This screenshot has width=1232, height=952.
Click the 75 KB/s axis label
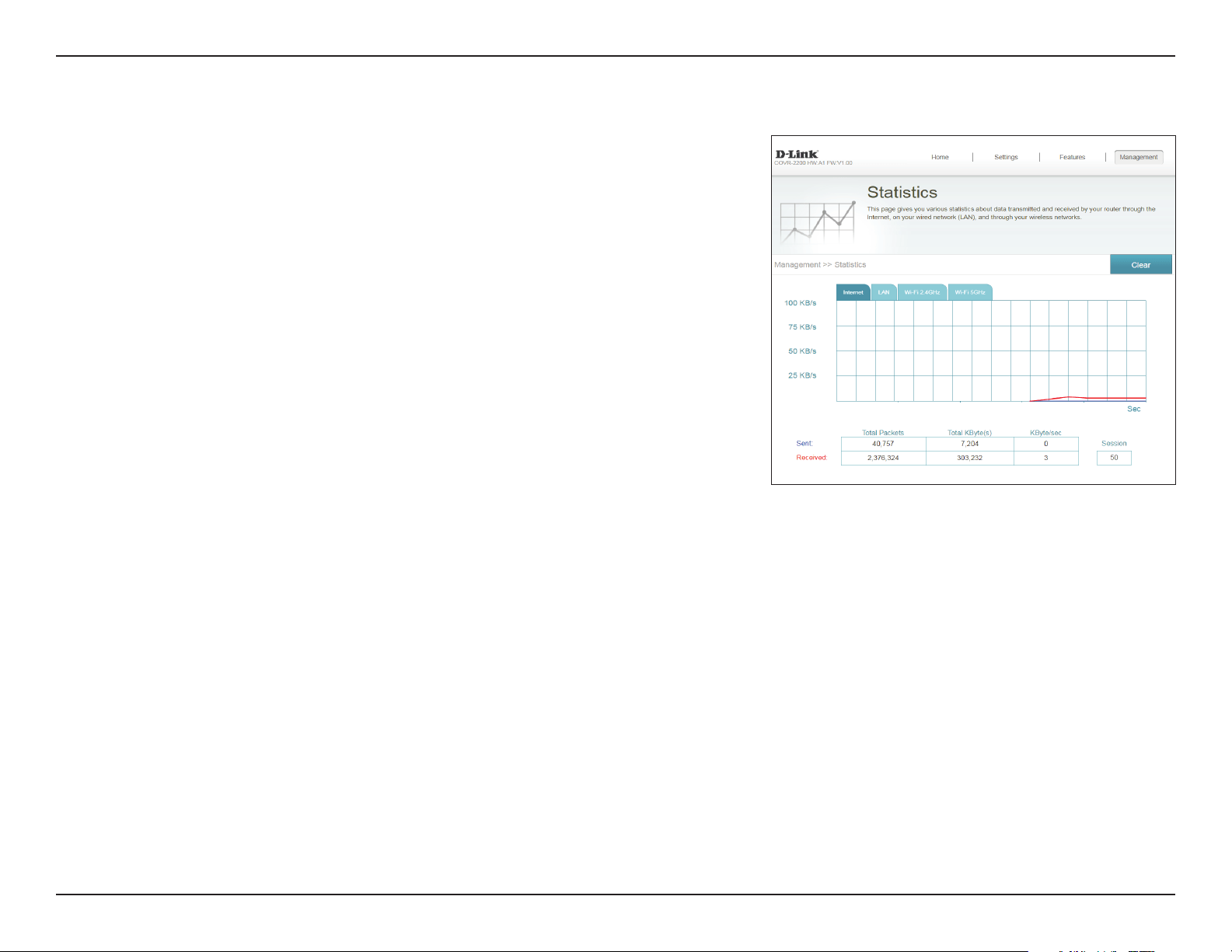point(802,327)
